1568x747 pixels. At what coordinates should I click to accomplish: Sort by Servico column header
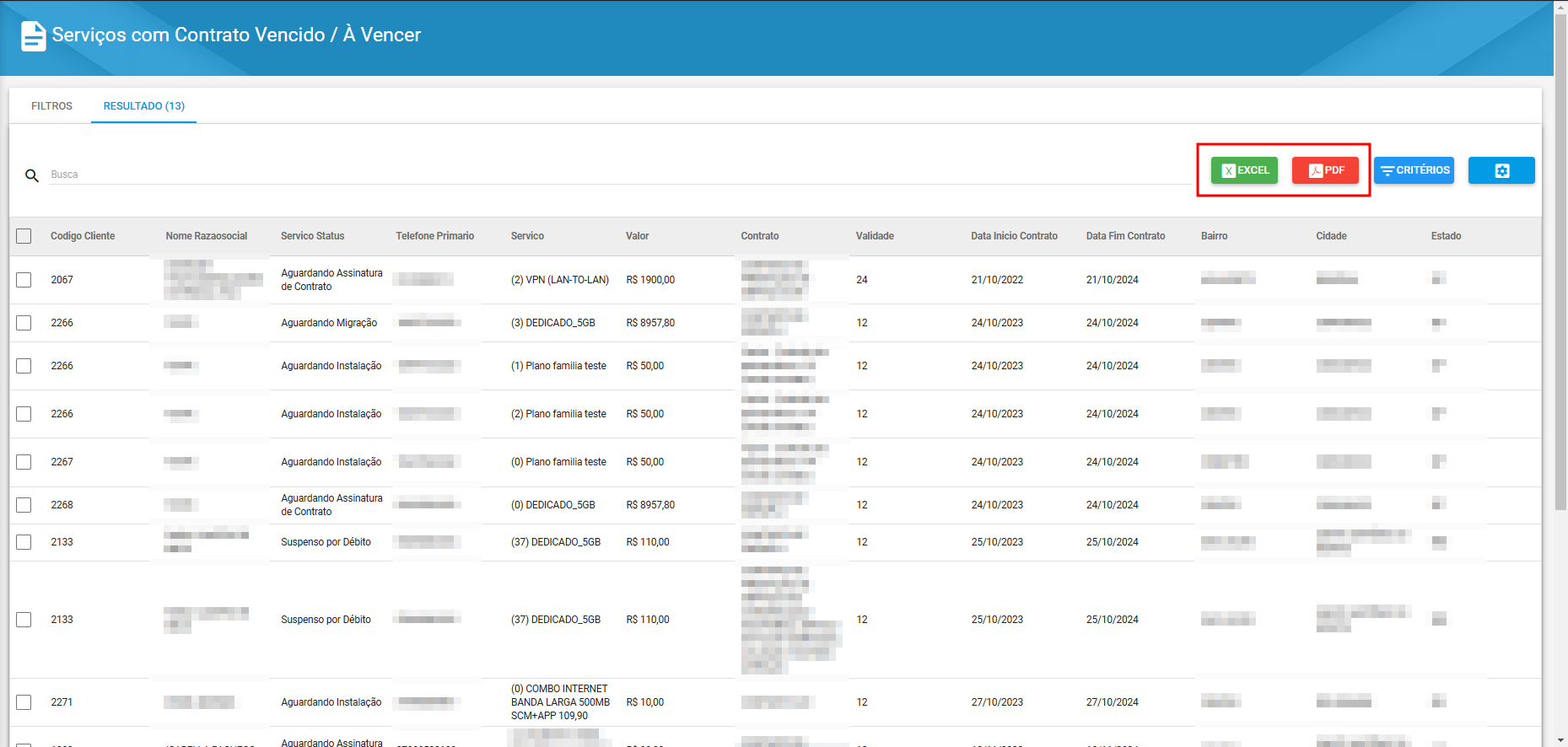[527, 236]
